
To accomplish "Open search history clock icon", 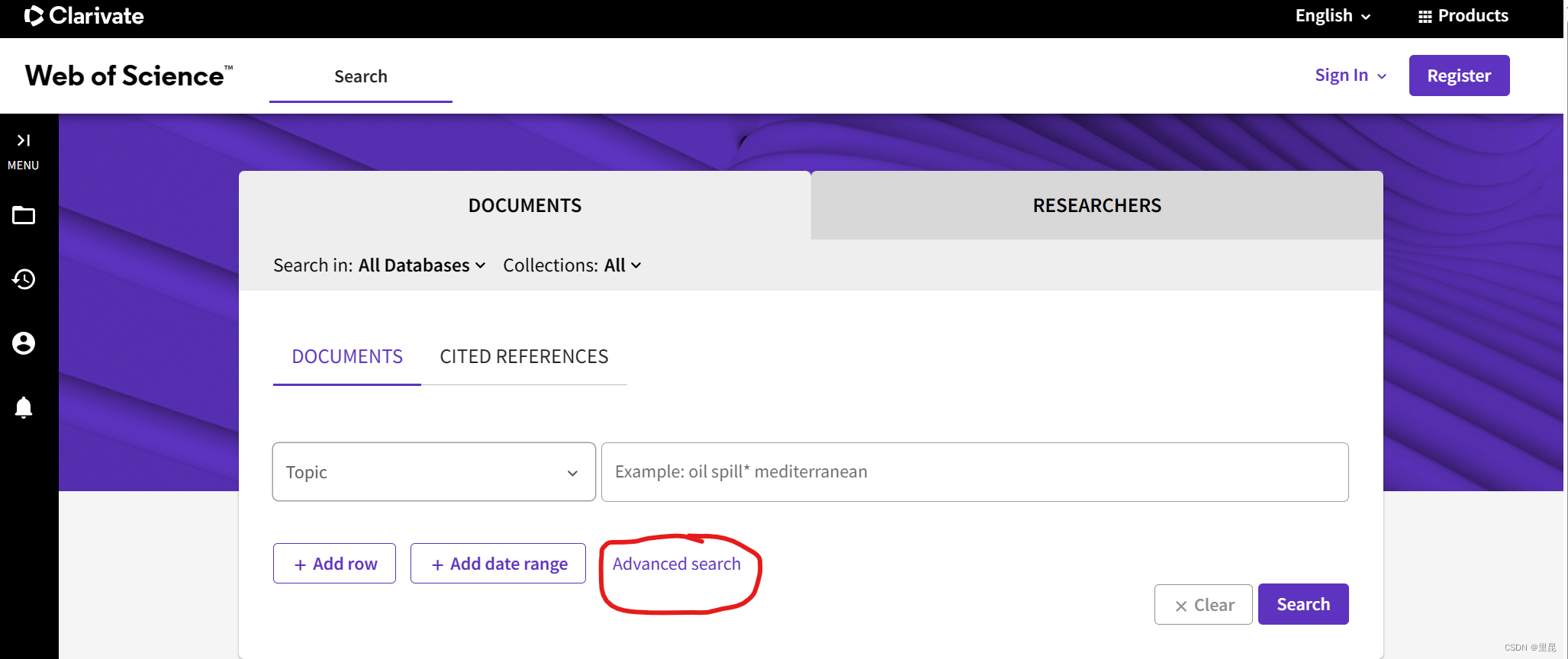I will [24, 279].
